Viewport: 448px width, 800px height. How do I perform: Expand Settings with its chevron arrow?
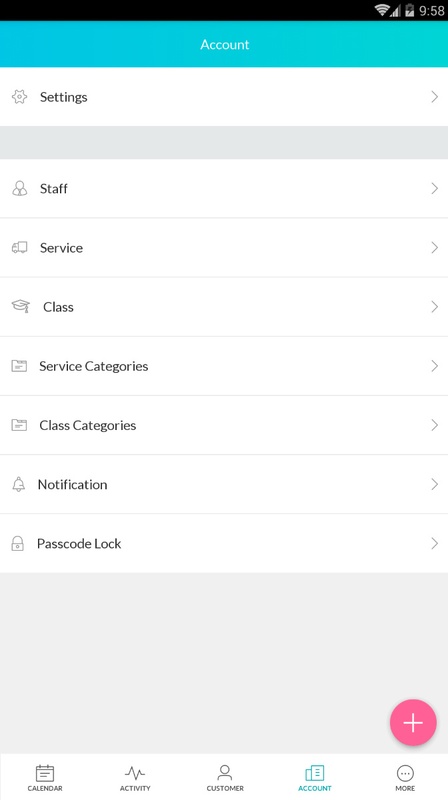tap(434, 96)
